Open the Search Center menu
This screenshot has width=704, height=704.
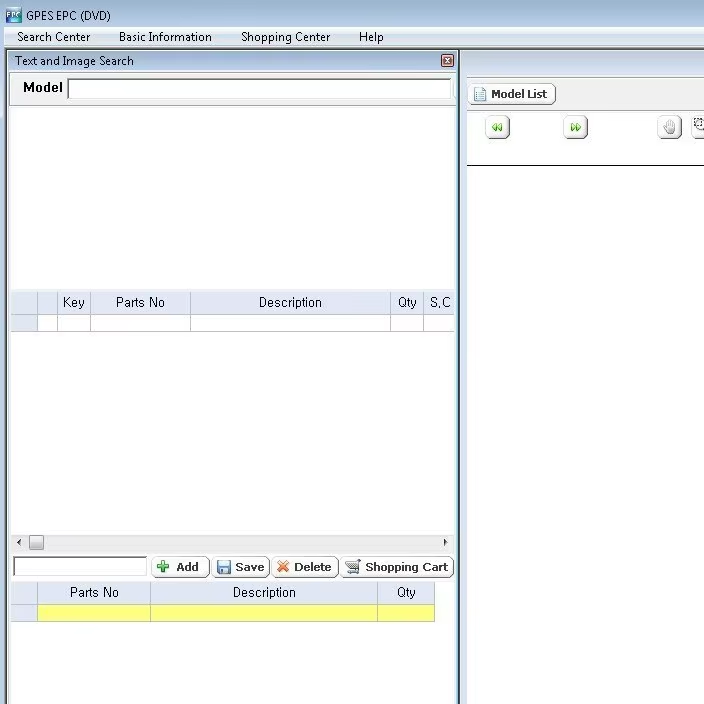[x=53, y=37]
